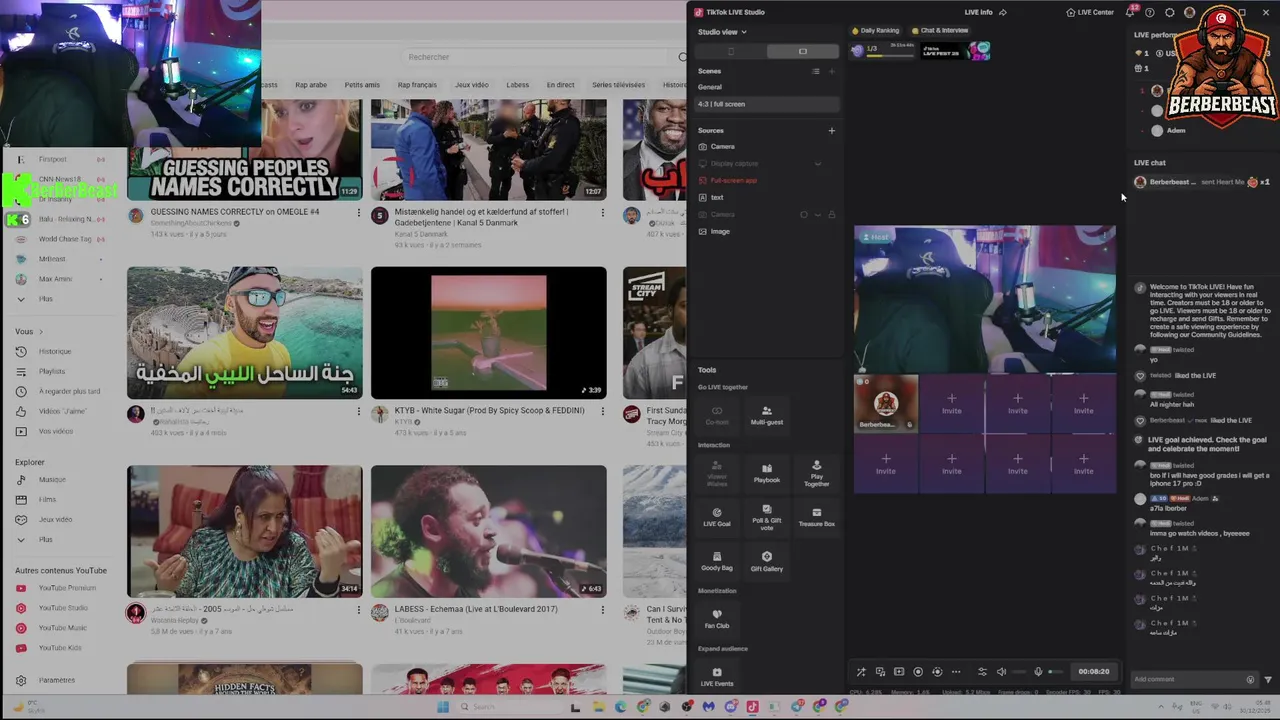Click the share arrow beside LIVE info
Viewport: 1280px width, 720px height.
click(x=1002, y=12)
